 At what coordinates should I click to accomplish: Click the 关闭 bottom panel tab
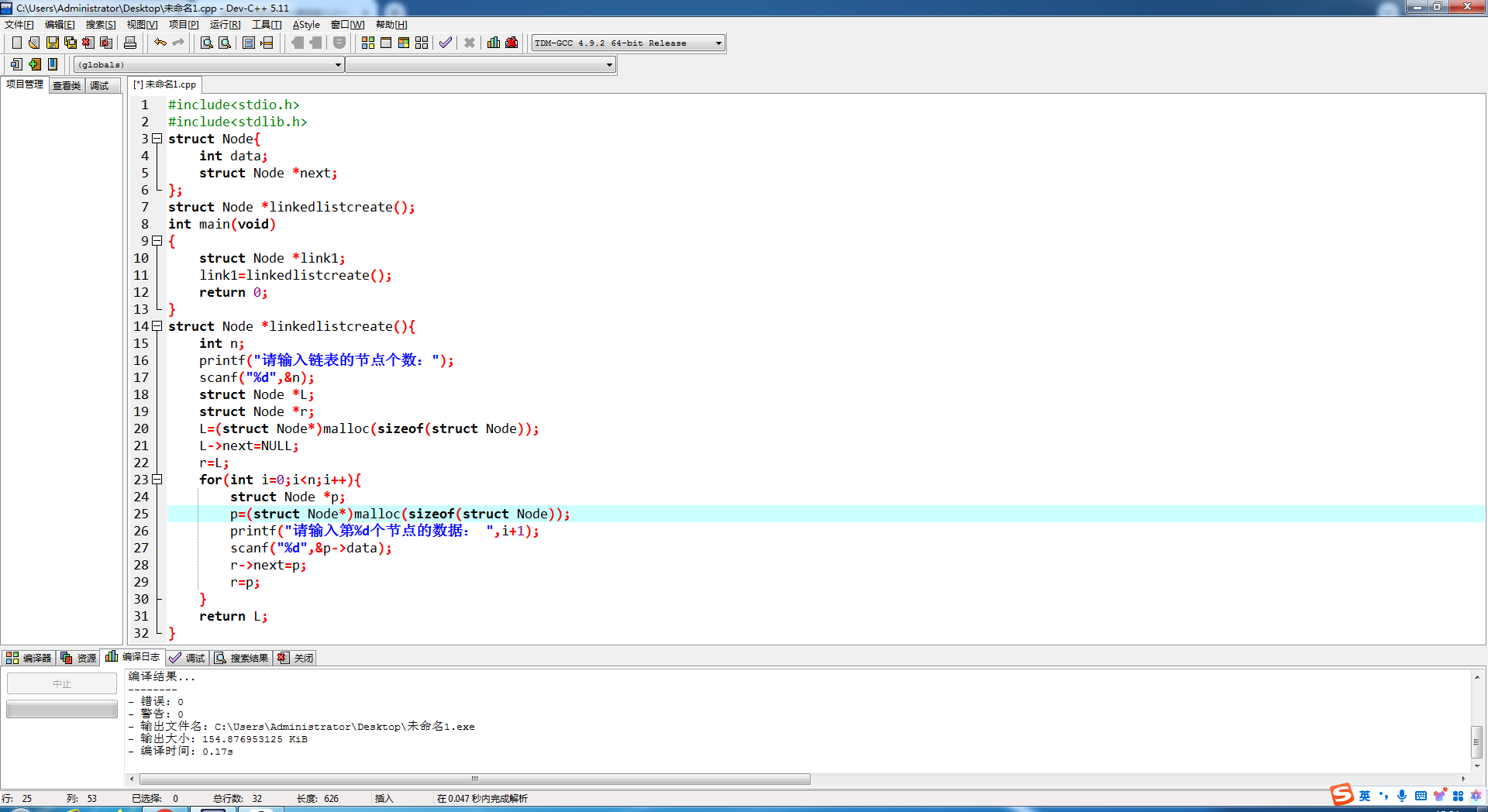coord(295,658)
